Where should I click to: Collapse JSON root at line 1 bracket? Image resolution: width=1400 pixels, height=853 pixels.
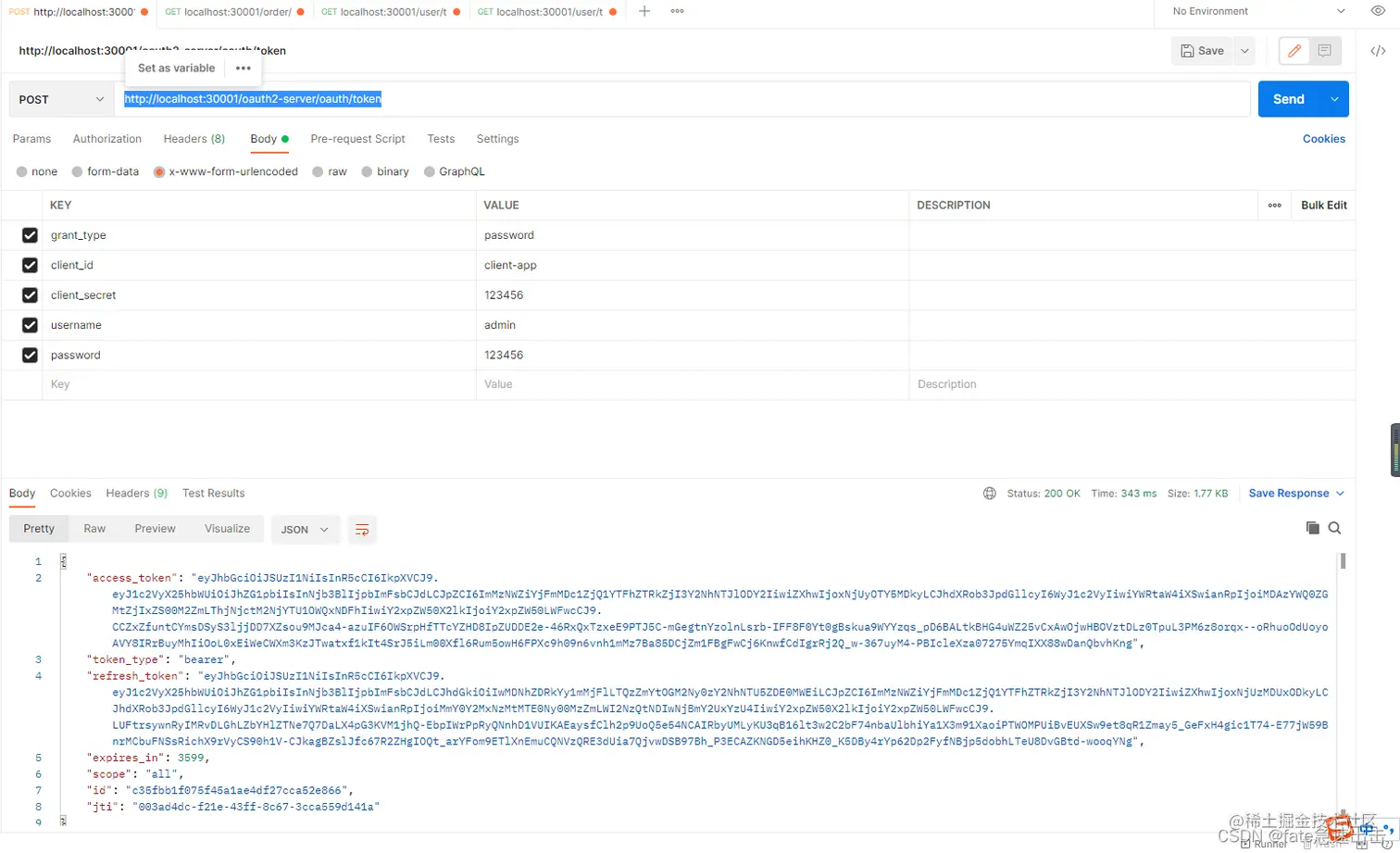pos(63,561)
